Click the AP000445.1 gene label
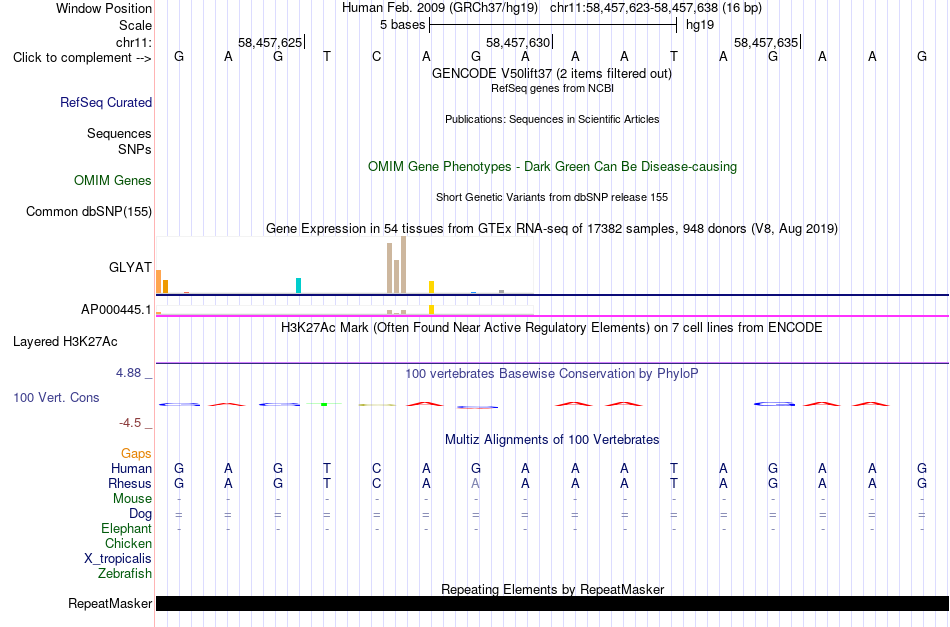Viewport: 950px width, 627px height. (116, 310)
